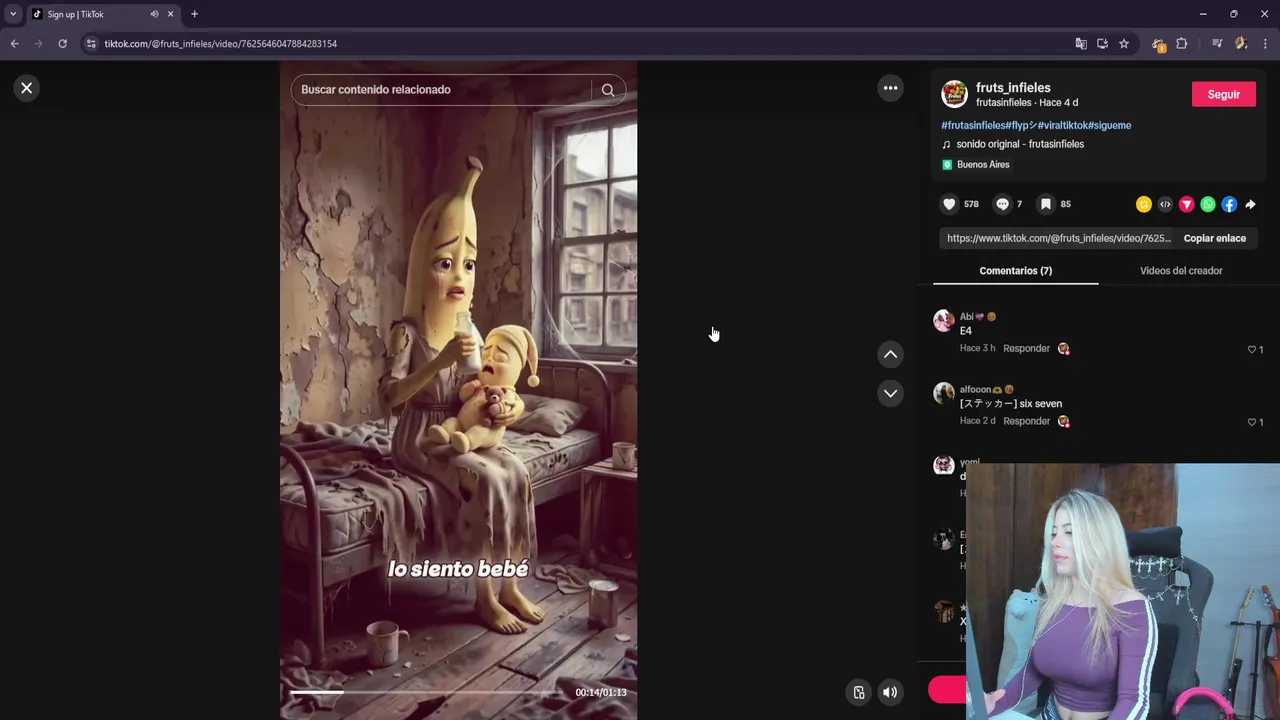
Task: Go to the next video with down arrow
Action: click(x=890, y=393)
